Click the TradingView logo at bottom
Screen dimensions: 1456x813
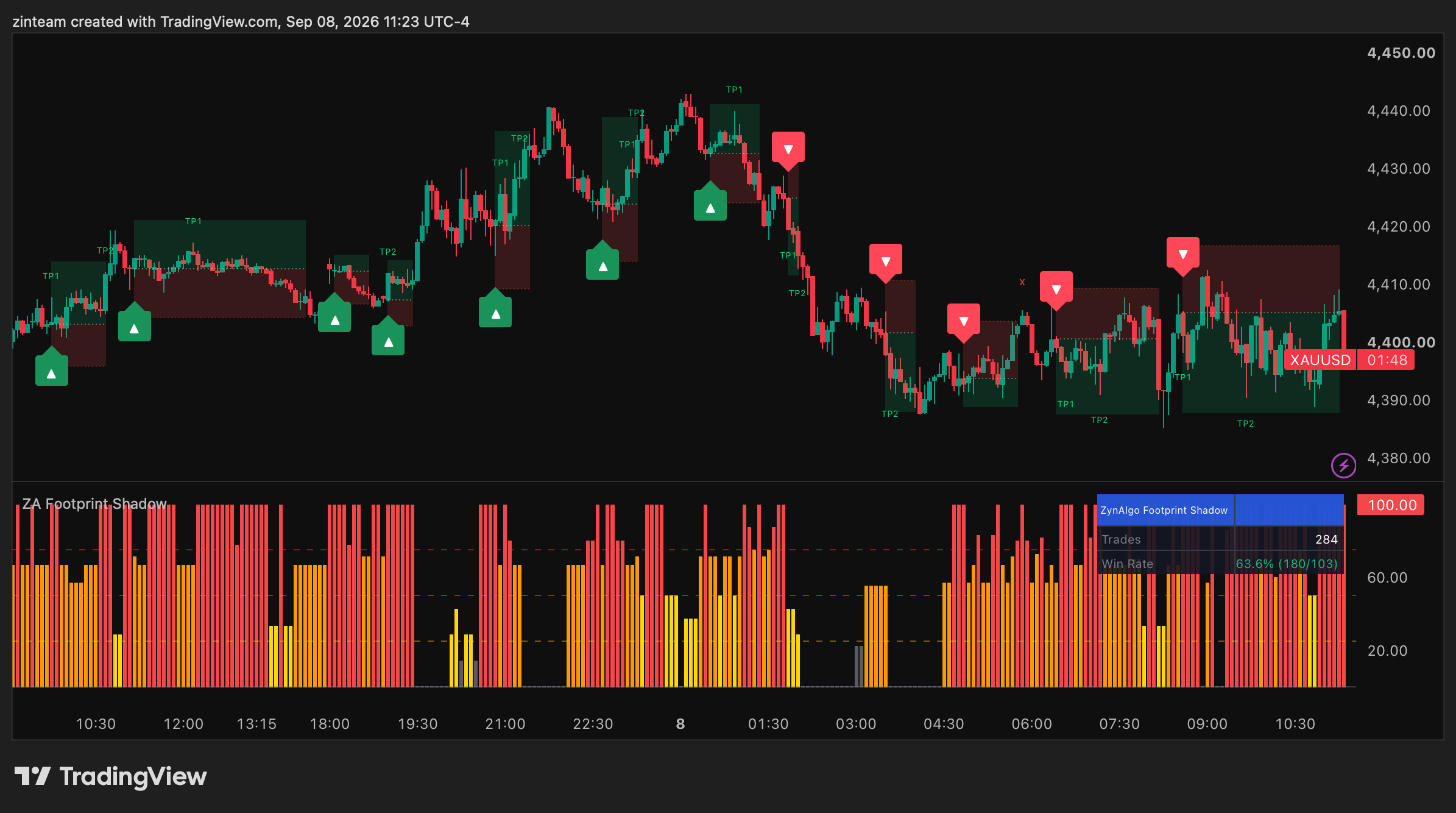[x=110, y=776]
